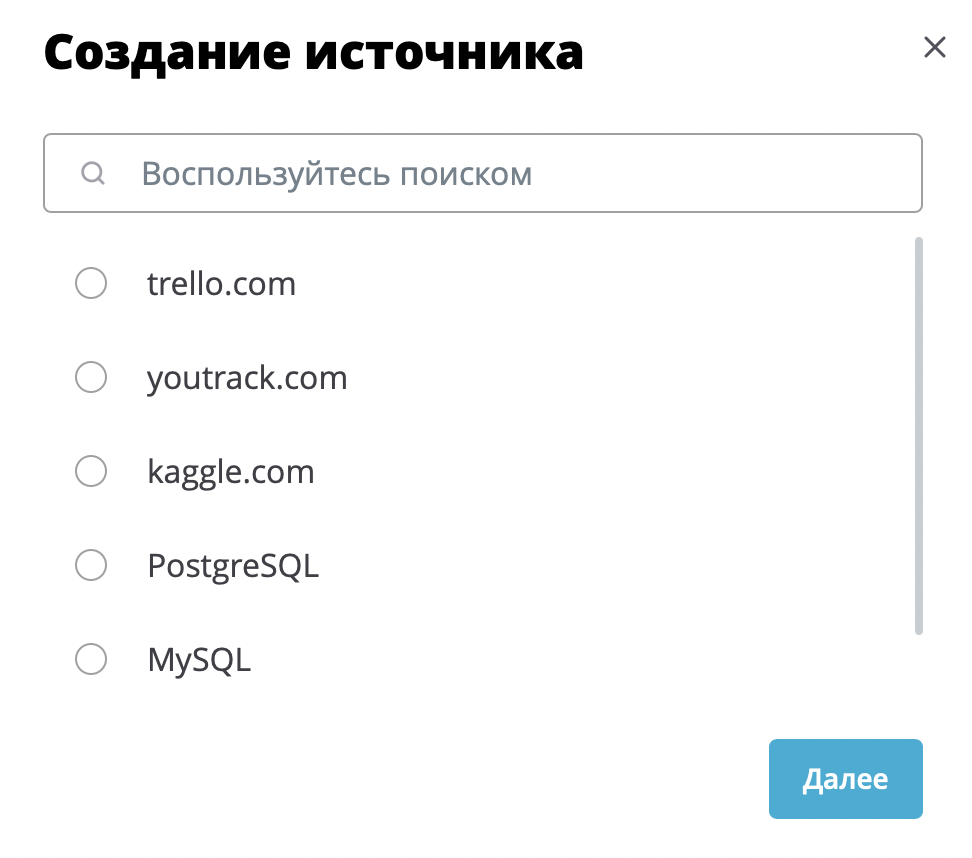Click the PostgreSQL label text

[233, 566]
